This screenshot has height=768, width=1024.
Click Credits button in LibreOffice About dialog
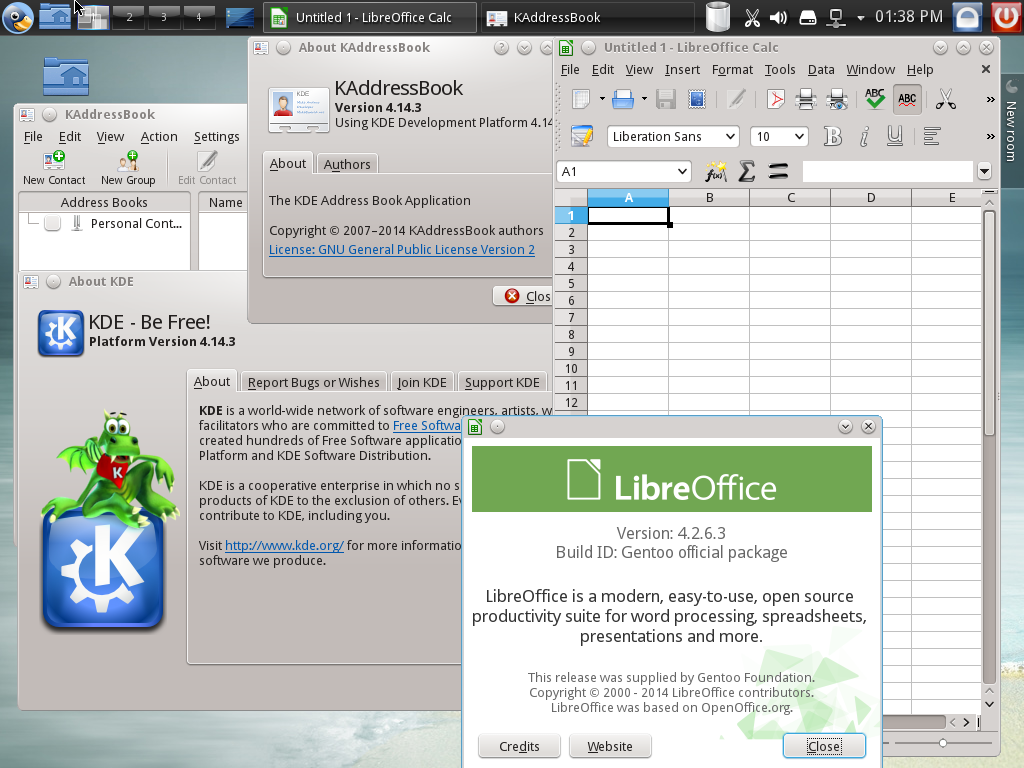tap(519, 746)
